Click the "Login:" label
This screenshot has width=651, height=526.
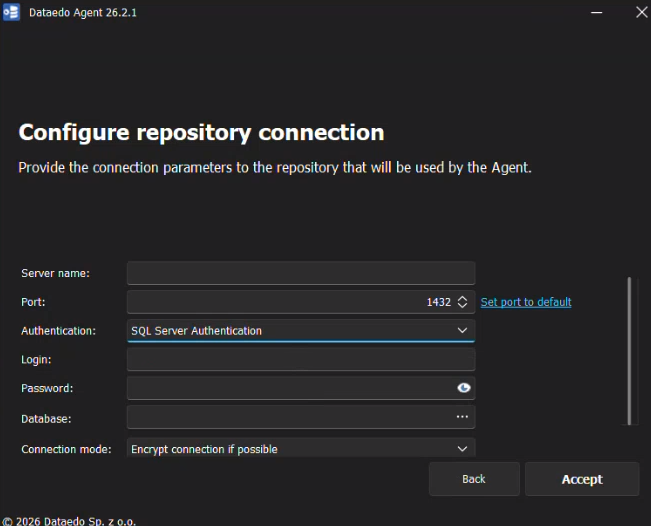click(36, 360)
